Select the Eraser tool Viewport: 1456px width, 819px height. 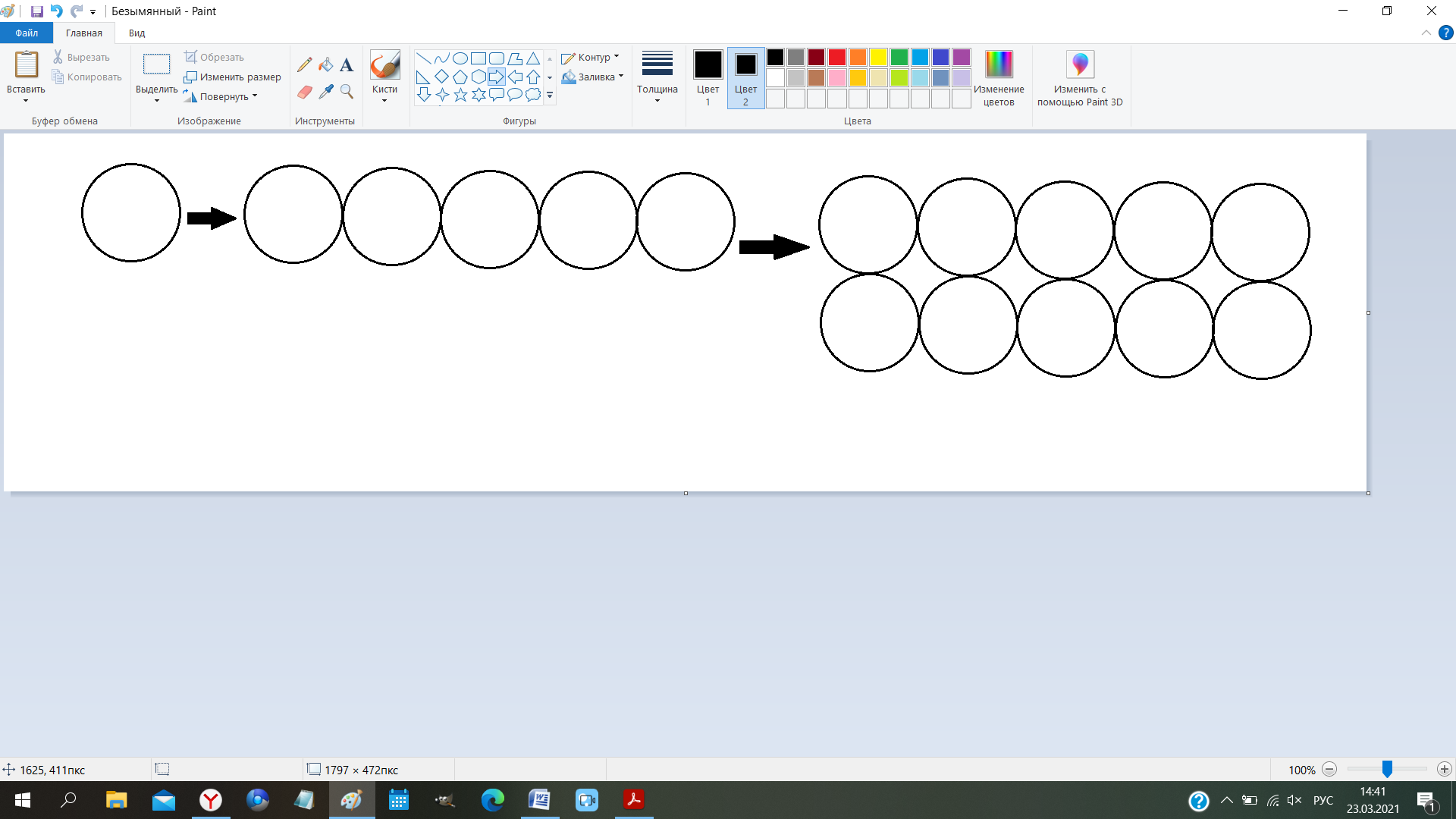coord(304,92)
